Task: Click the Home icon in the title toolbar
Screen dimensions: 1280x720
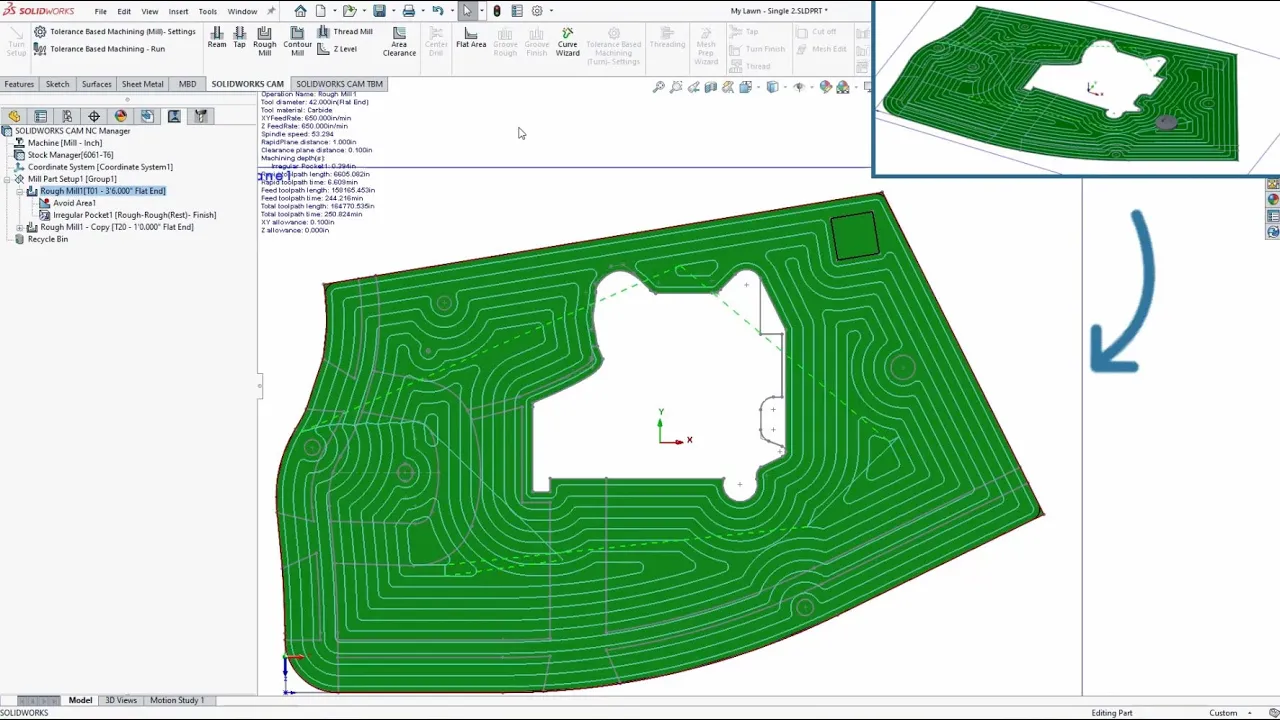Action: point(300,11)
